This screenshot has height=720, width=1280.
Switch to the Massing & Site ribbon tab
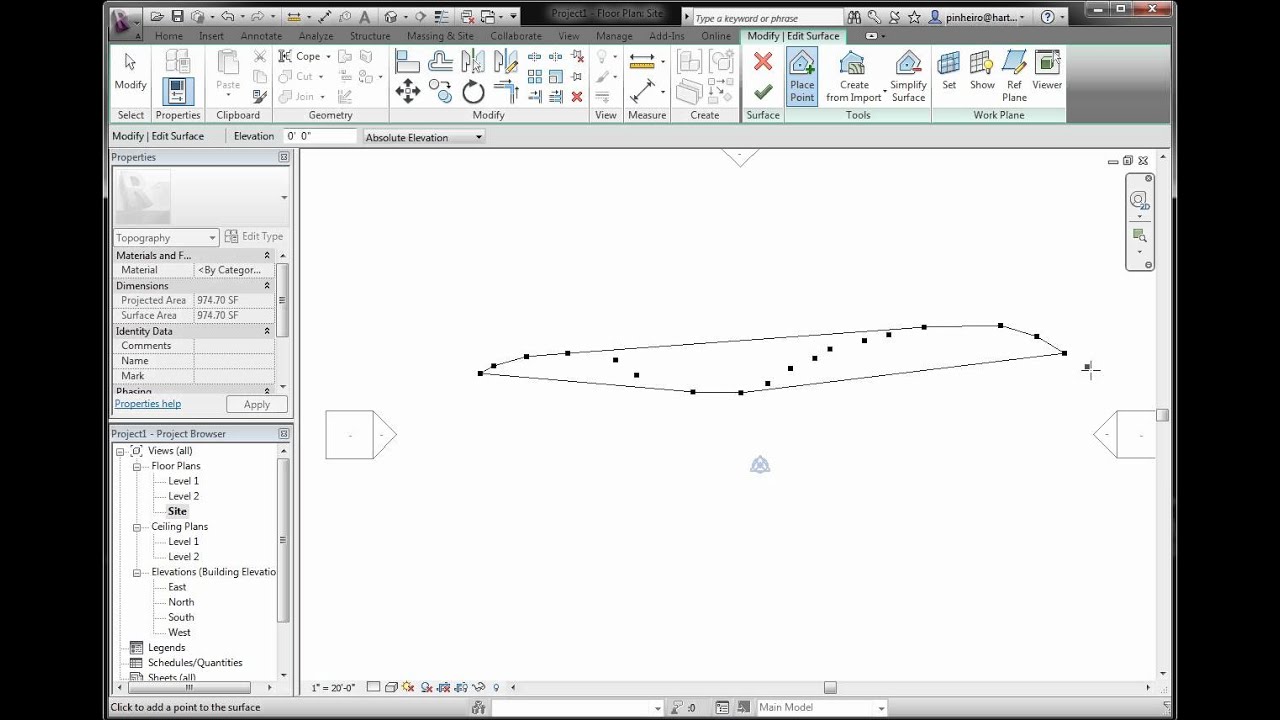pos(440,36)
